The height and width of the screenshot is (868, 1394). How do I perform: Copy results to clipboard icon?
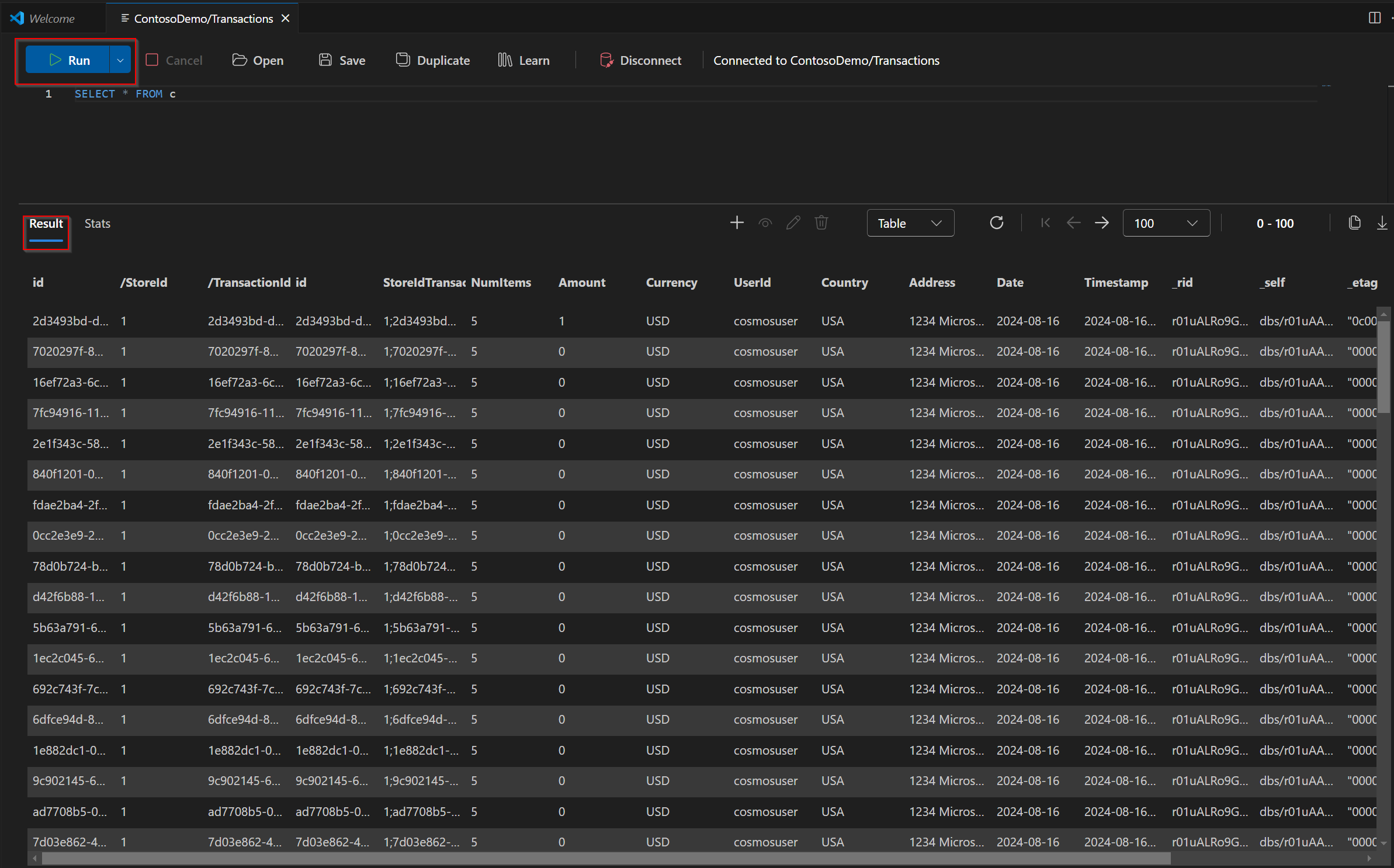tap(1354, 223)
